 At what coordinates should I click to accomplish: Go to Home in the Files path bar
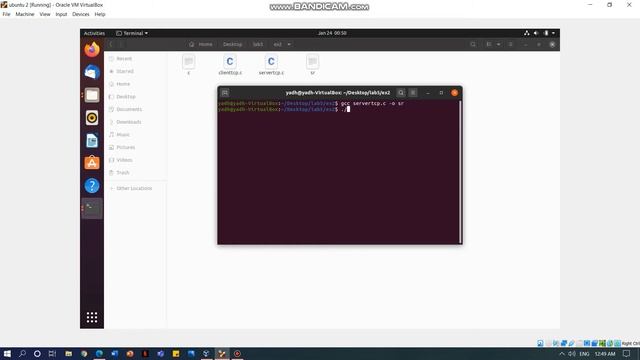click(x=201, y=44)
